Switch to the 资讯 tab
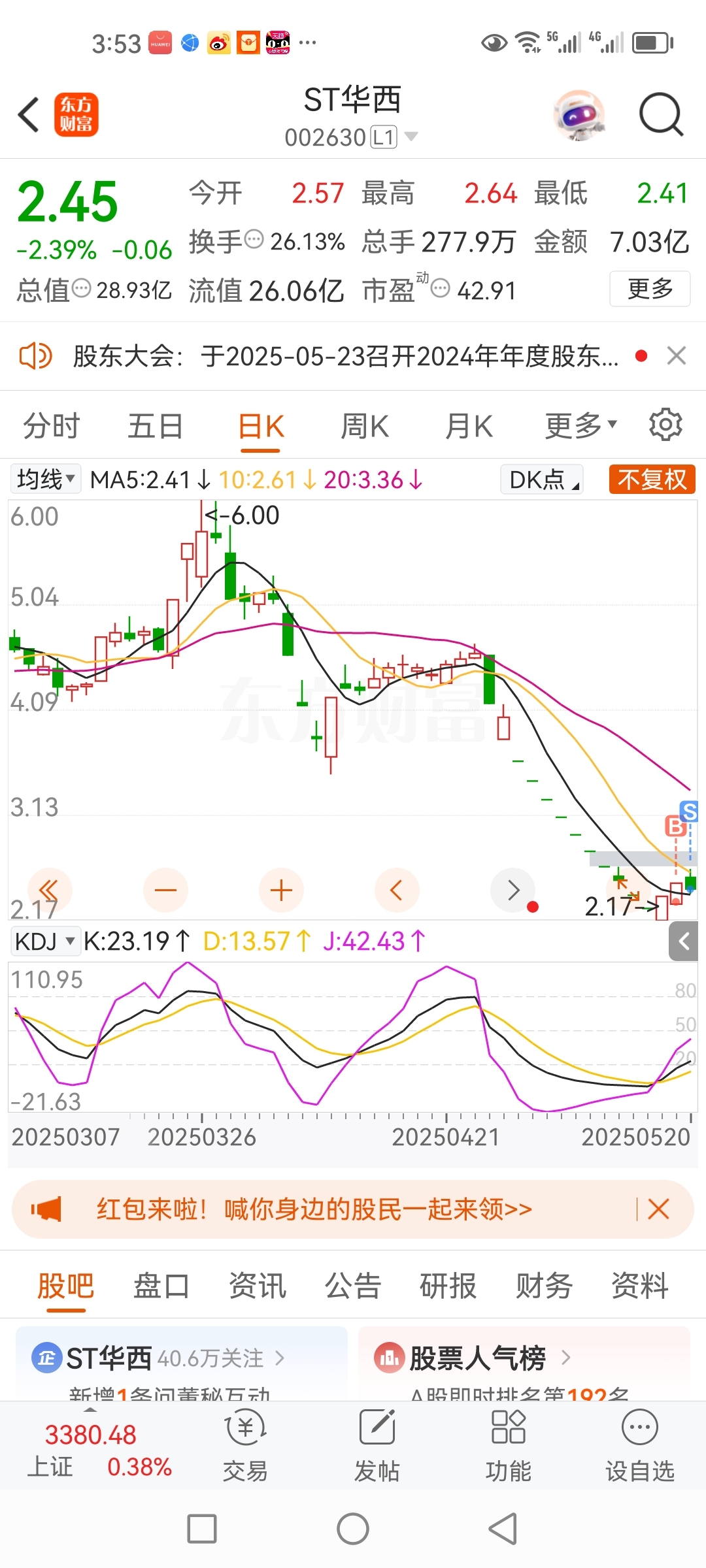The width and height of the screenshot is (706, 1568). 257,1286
